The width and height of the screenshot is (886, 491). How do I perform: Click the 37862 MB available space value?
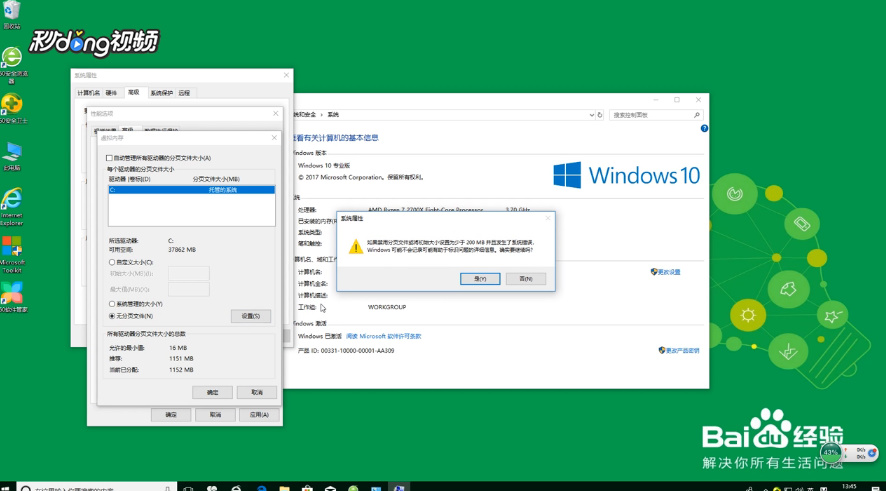(x=182, y=250)
